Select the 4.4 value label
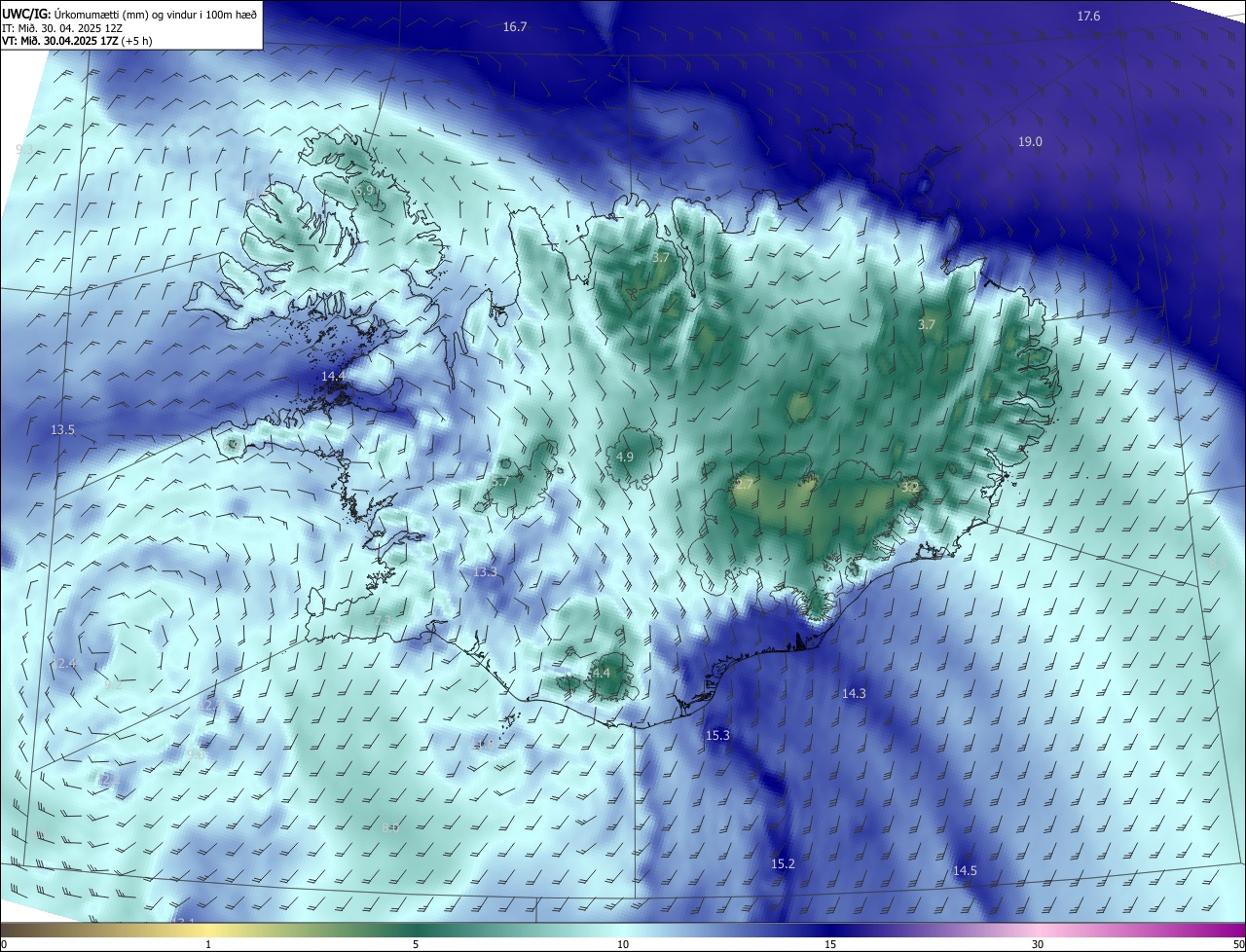This screenshot has width=1246, height=952. pos(601,674)
